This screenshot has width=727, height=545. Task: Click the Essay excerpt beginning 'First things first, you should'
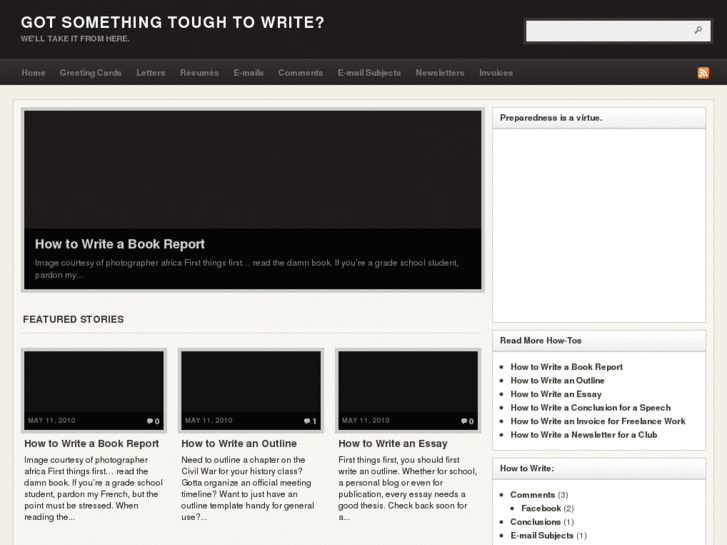408,488
